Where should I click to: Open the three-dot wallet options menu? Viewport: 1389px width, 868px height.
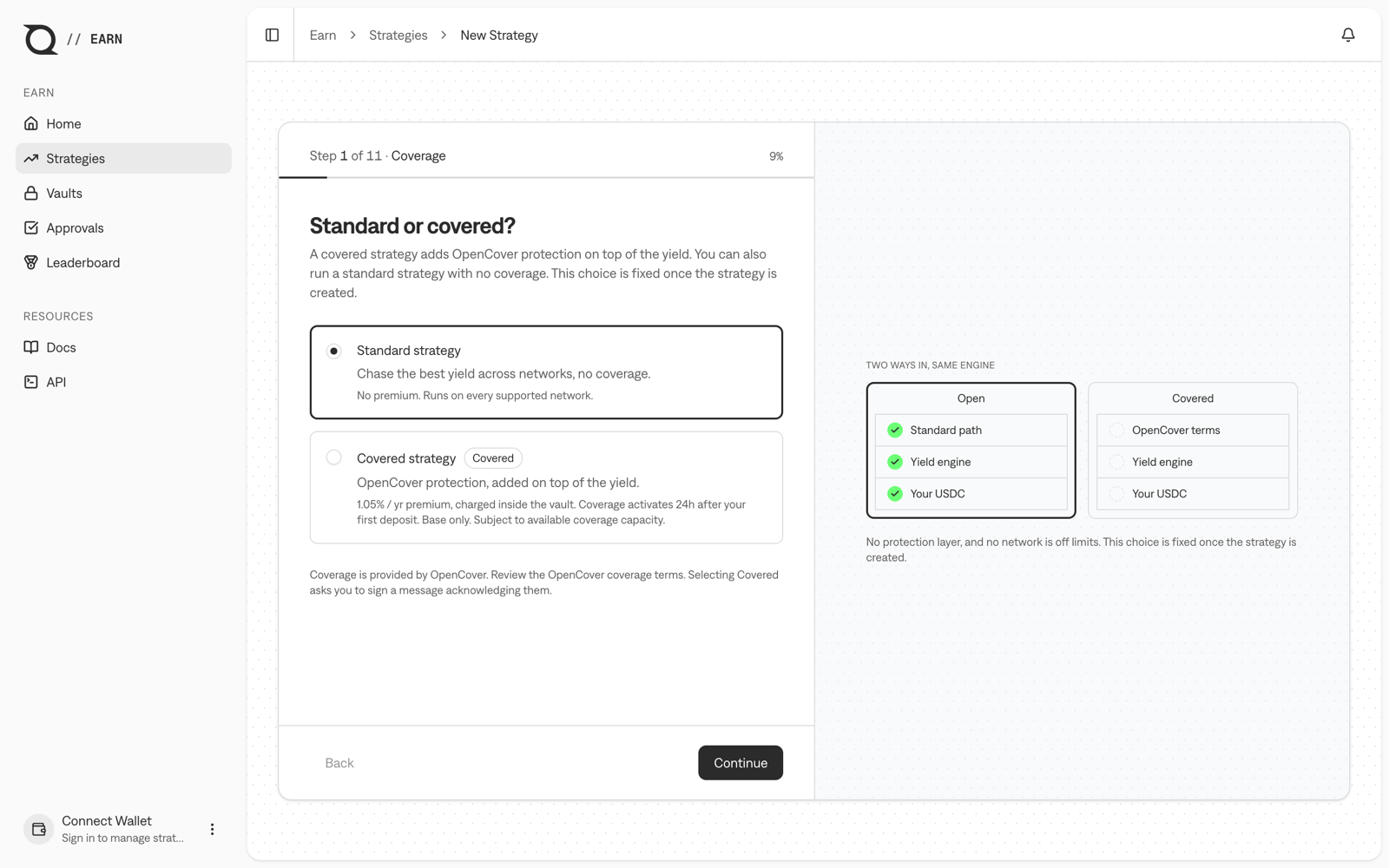tap(212, 829)
